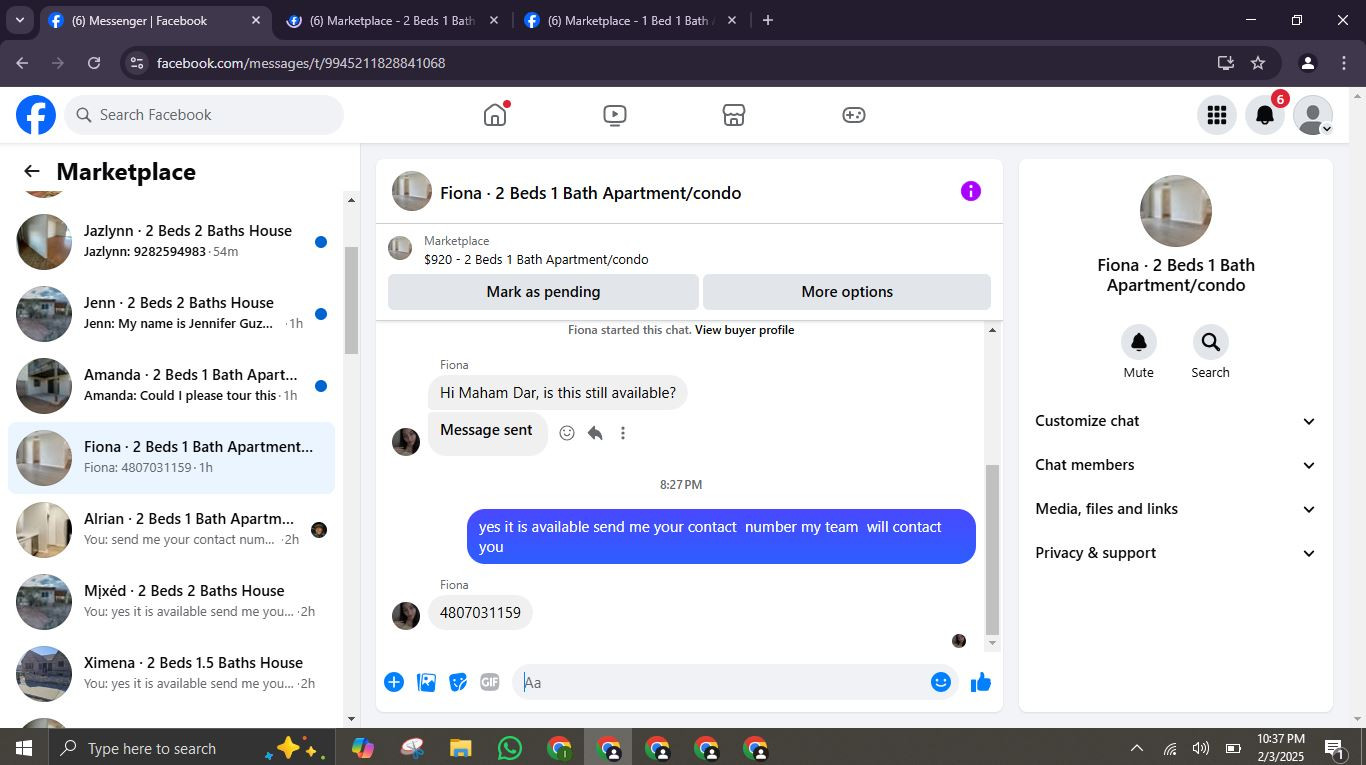
Task: Switch to Marketplace 1 Bed 1 Bath tab
Action: (630, 20)
